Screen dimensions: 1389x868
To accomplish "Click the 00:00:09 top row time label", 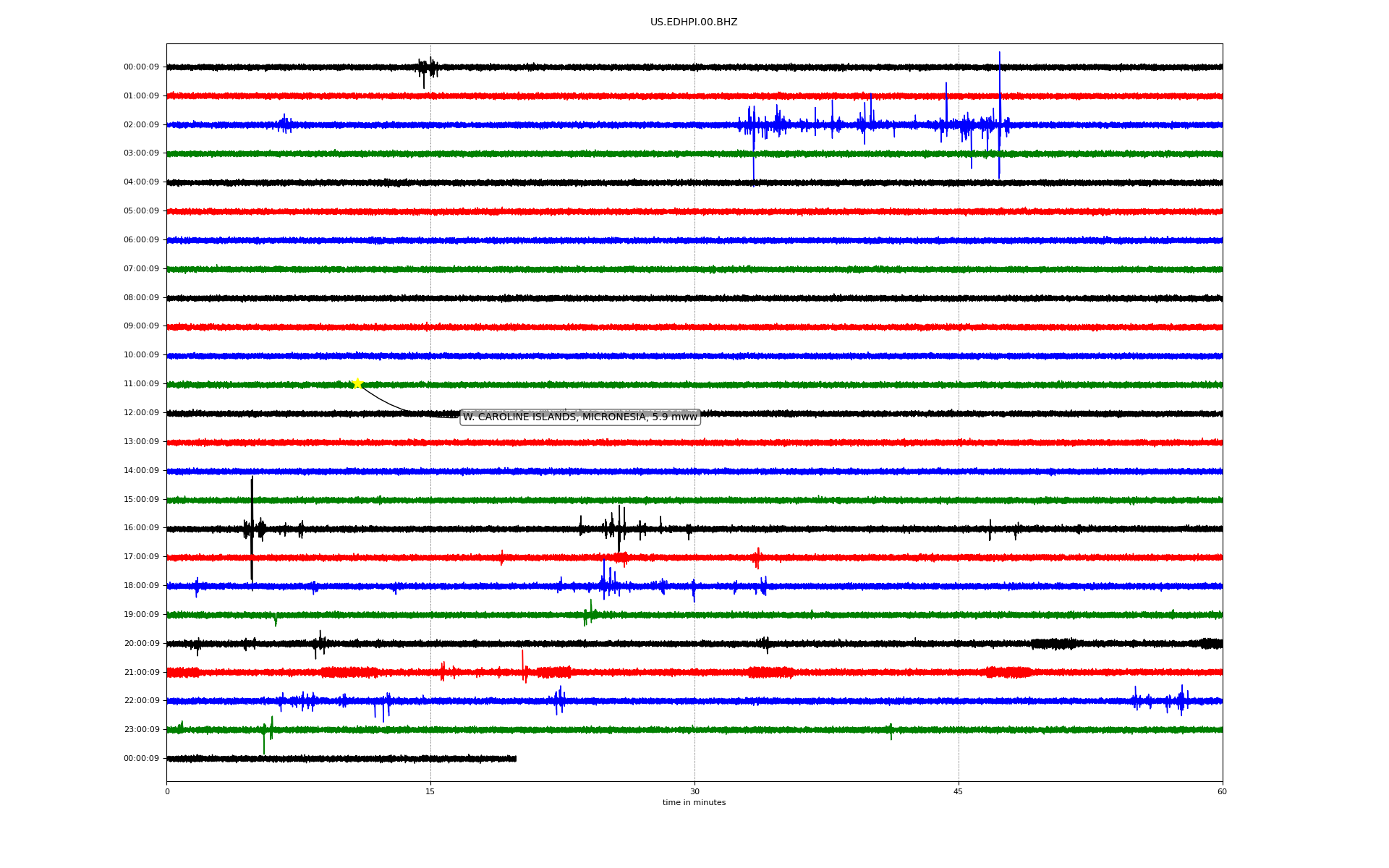I will pos(141,67).
